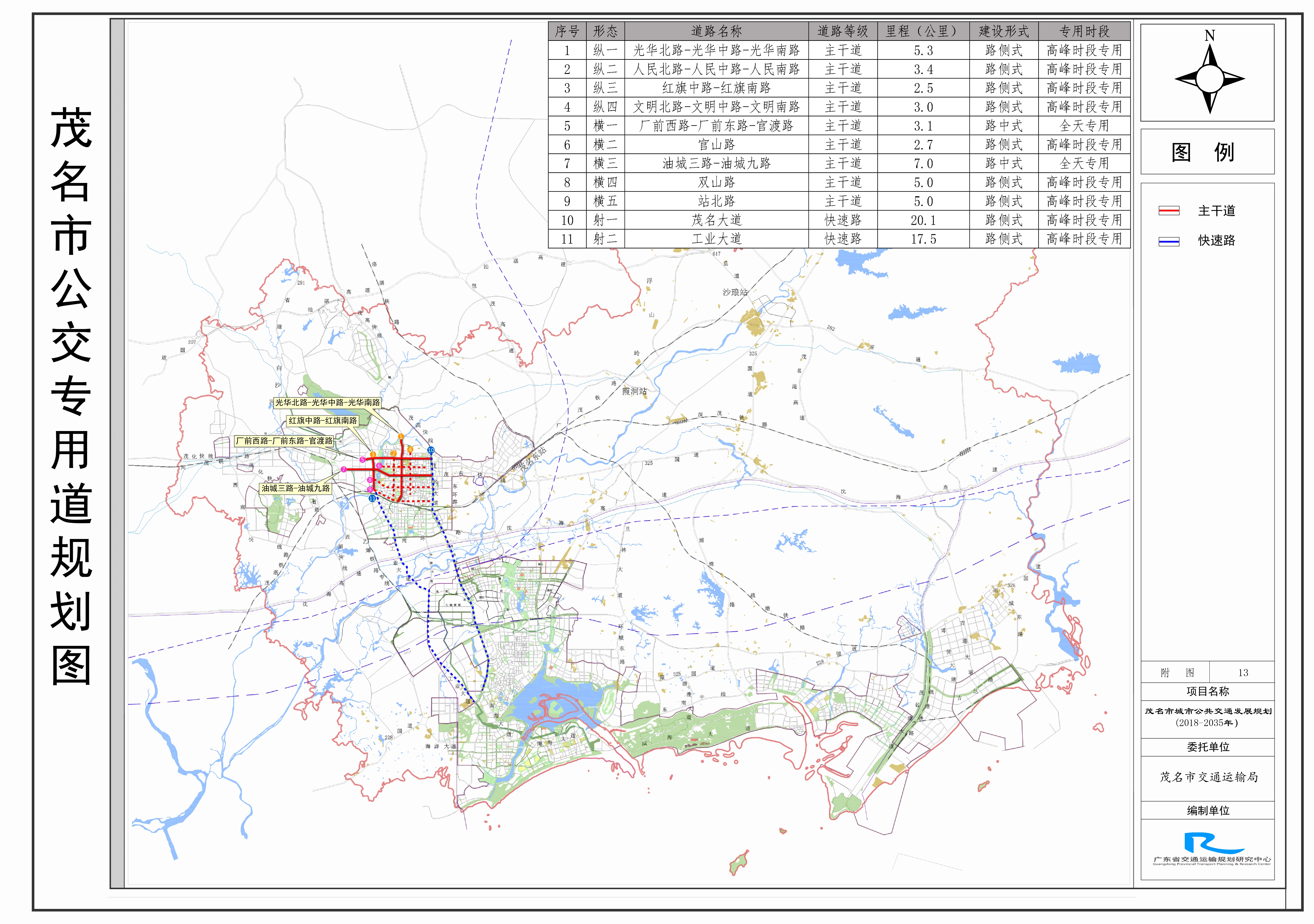Click the 主干道 legend label
Screen dimensions: 1314x924
click(1217, 210)
